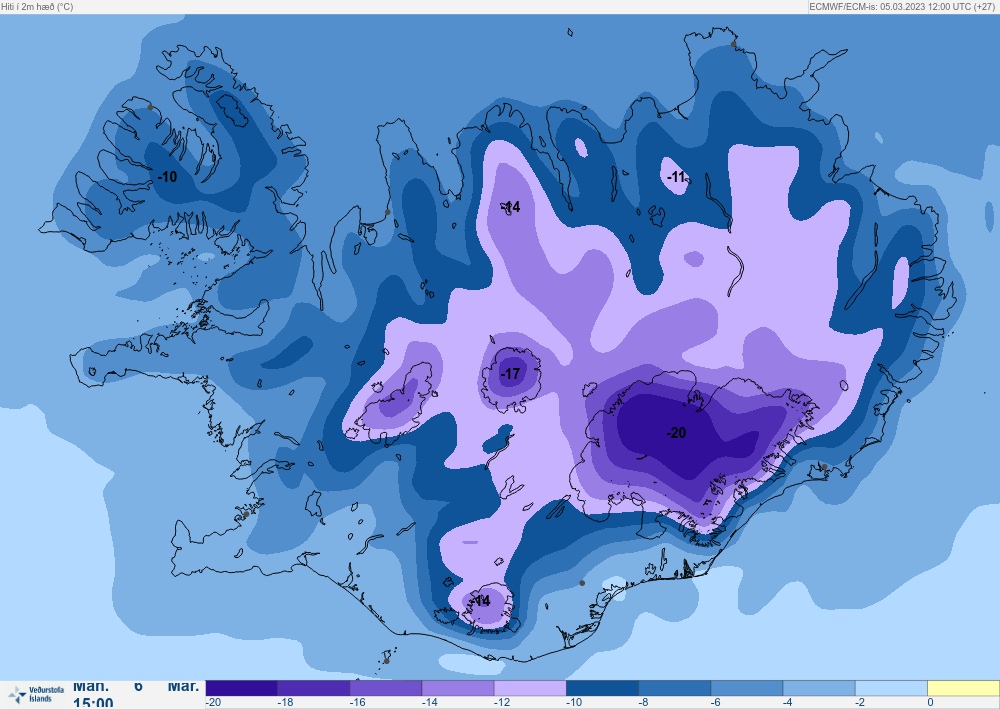Click the legend tick label -12
The height and width of the screenshot is (709, 1000).
pyautogui.click(x=502, y=703)
